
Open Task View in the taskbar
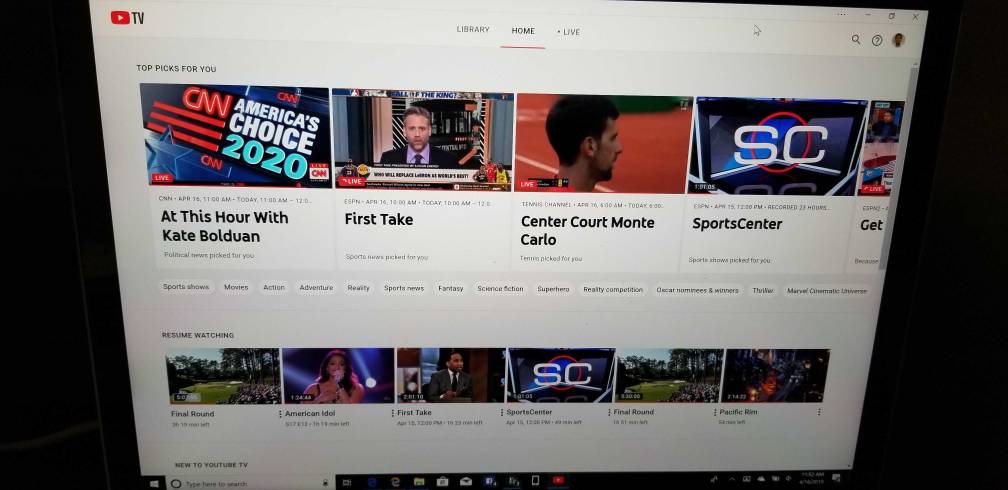click(346, 482)
